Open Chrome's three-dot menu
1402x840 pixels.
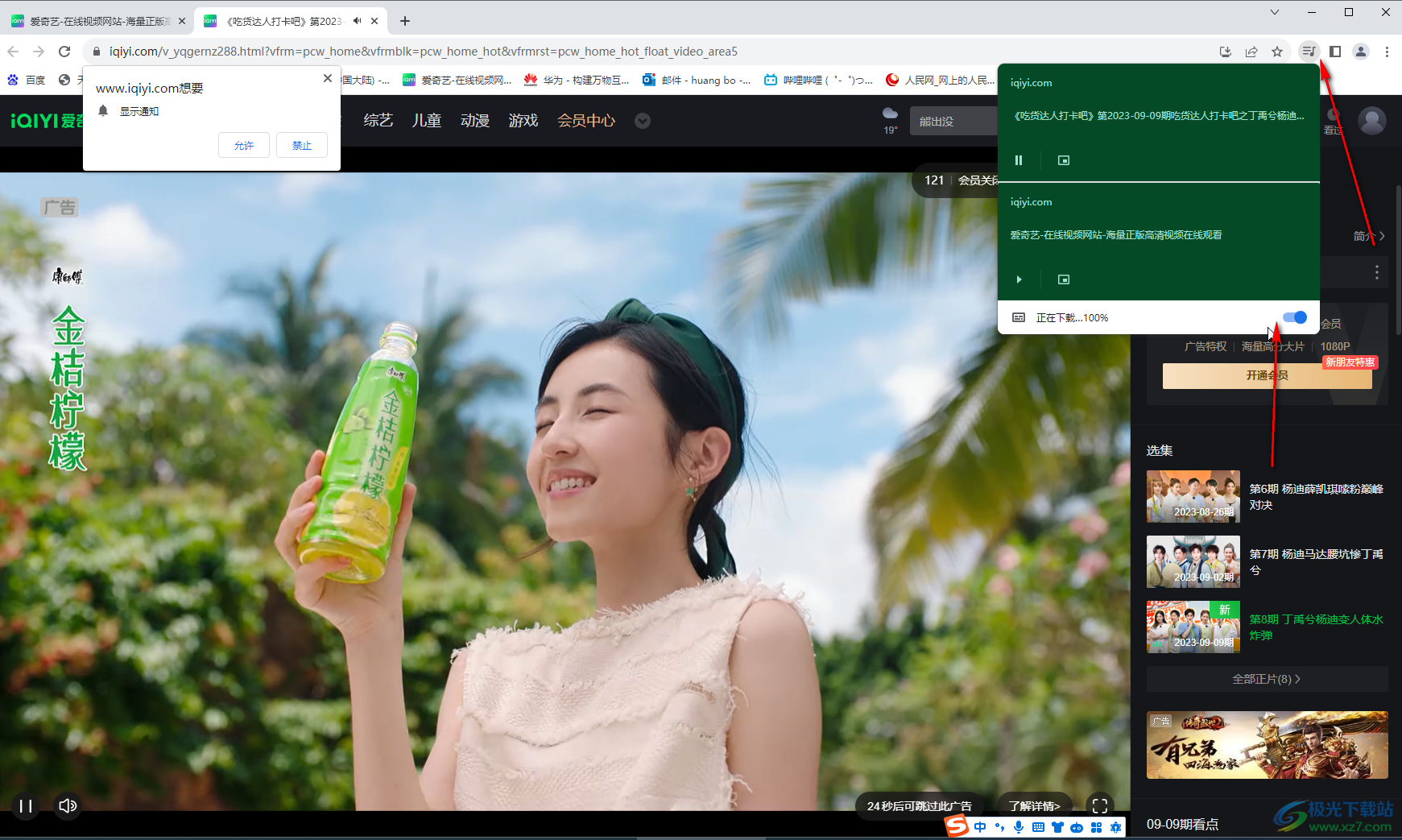pos(1387,52)
